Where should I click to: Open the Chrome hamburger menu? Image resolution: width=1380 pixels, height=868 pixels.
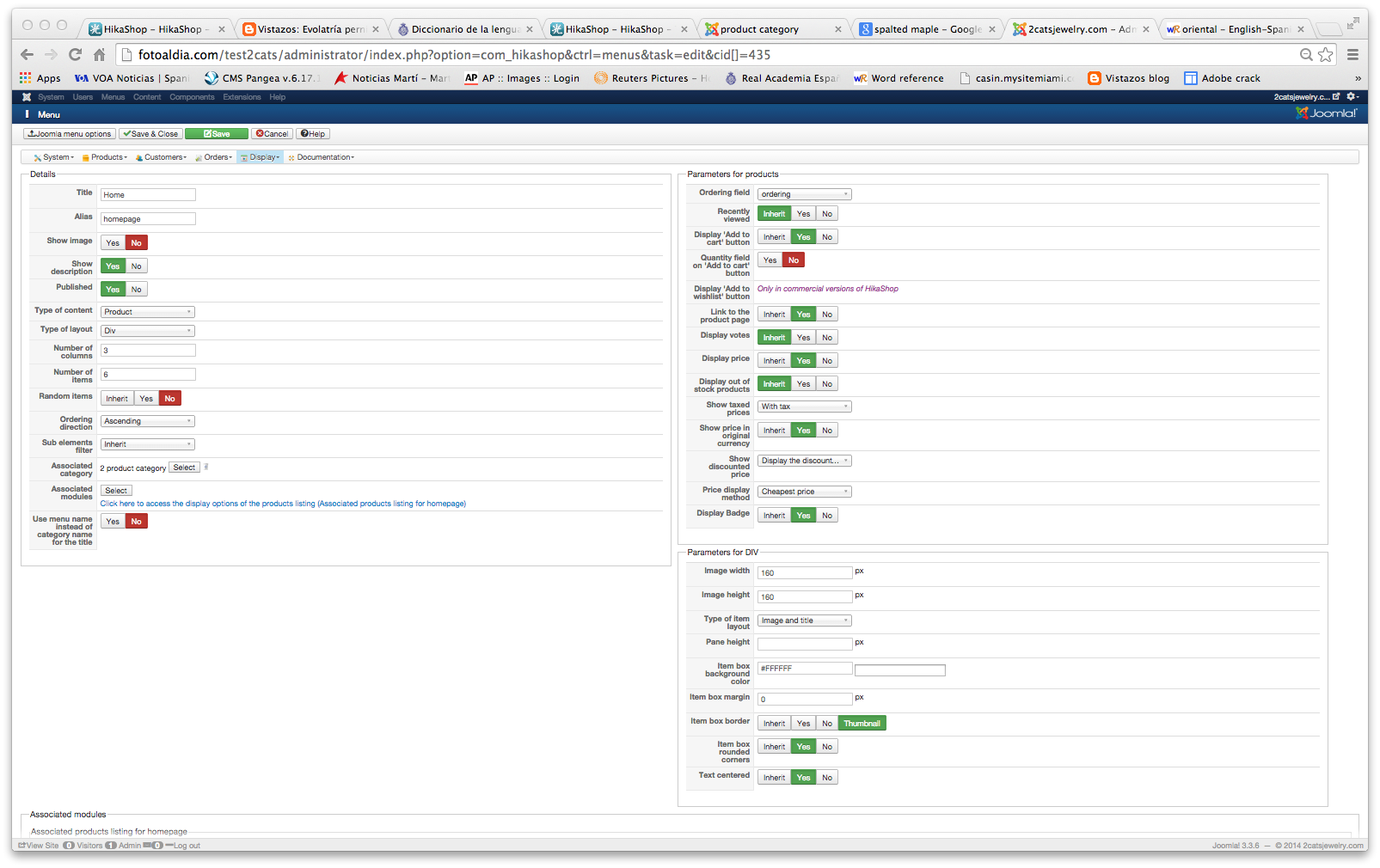(1352, 55)
